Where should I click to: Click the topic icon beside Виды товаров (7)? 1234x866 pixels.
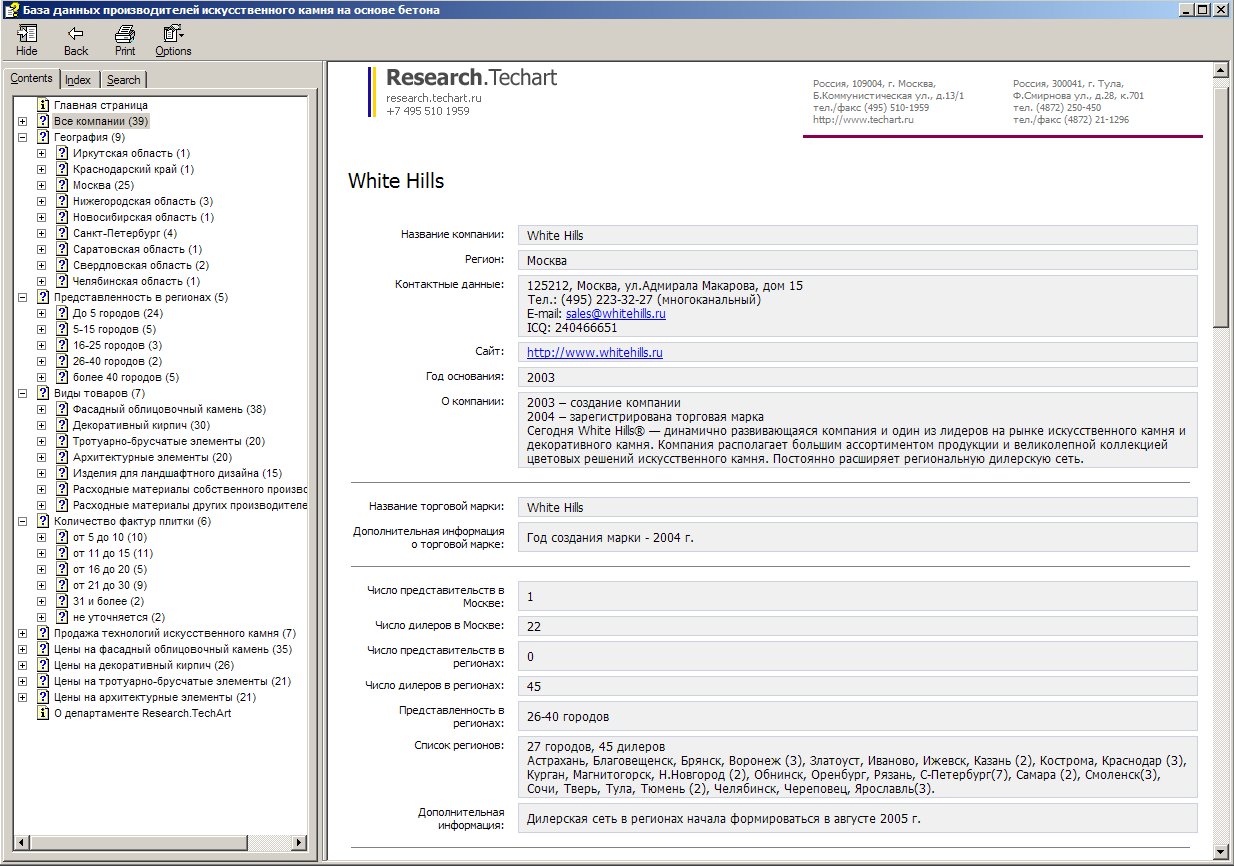[43, 393]
